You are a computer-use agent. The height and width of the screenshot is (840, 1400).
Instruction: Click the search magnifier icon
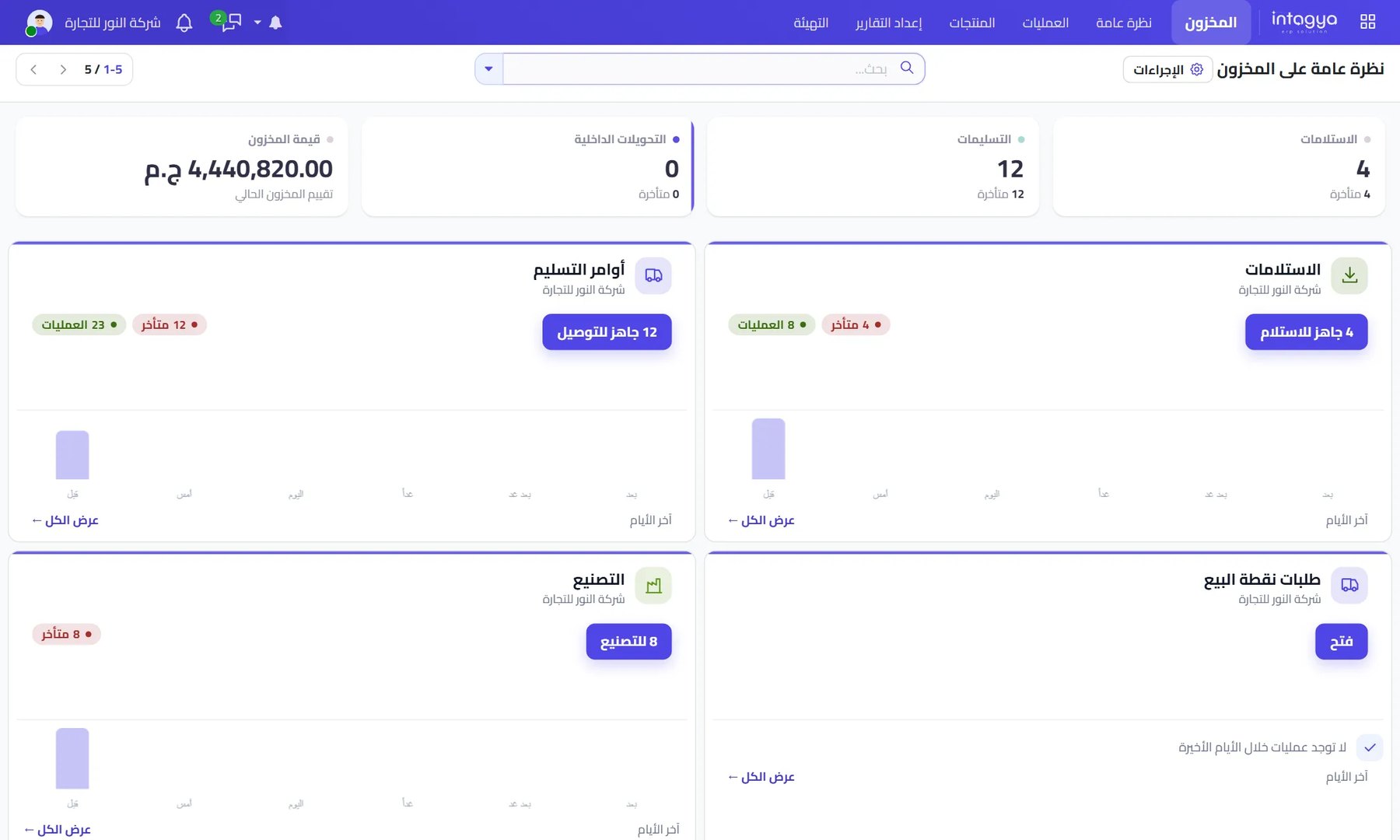[x=907, y=68]
